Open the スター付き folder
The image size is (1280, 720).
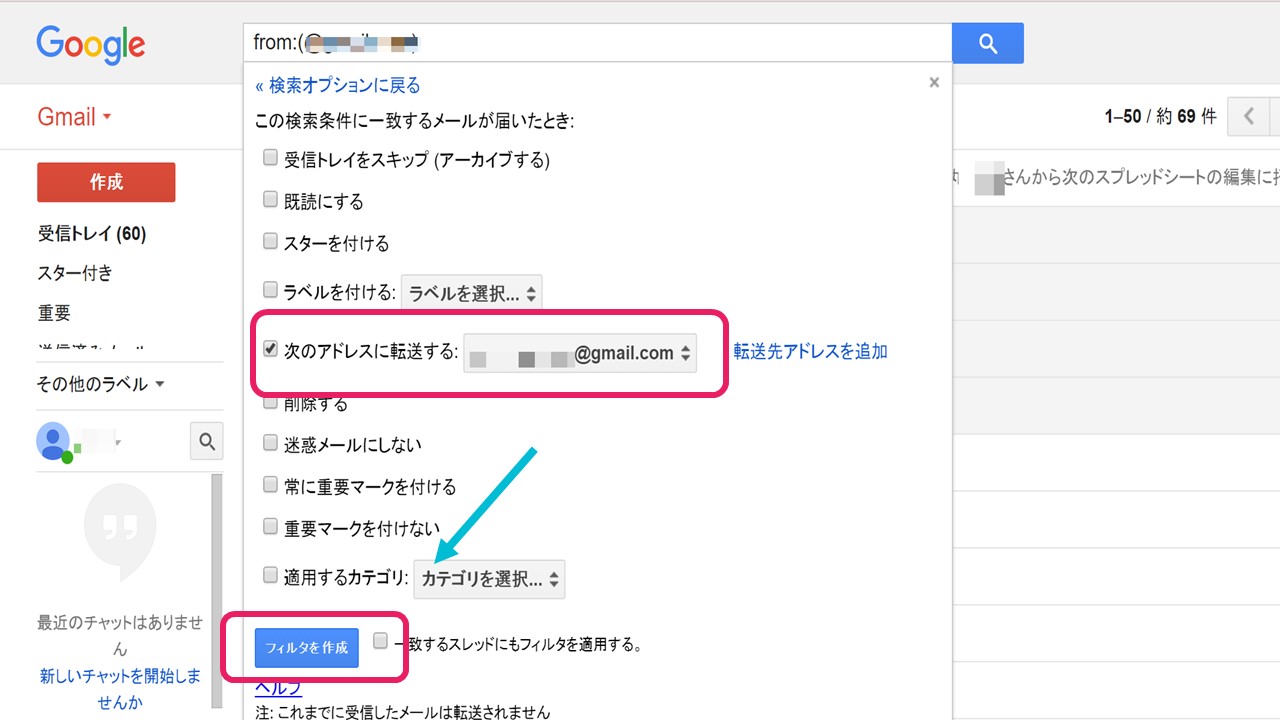(x=75, y=273)
